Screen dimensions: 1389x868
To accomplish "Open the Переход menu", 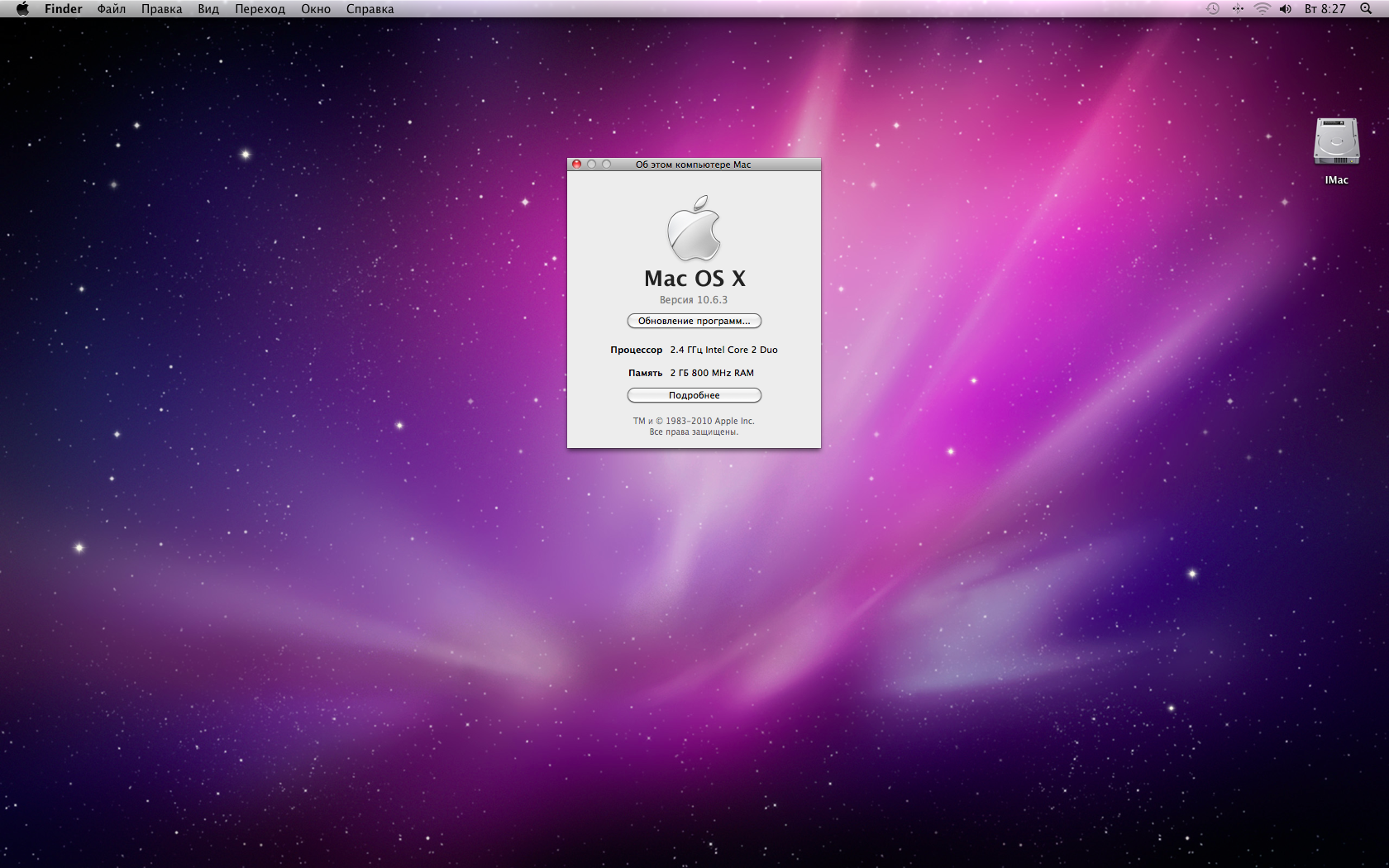I will 260,9.
